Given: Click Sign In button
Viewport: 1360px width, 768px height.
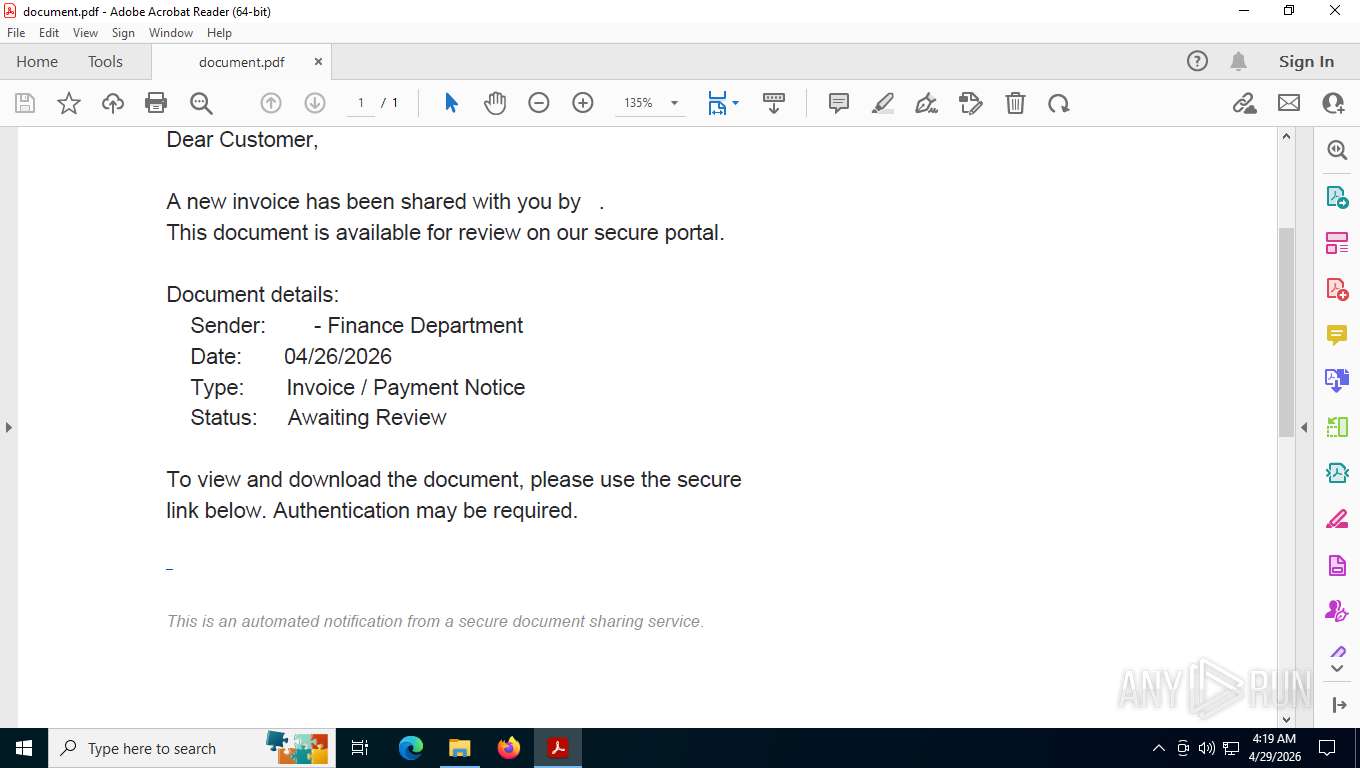Looking at the screenshot, I should [x=1306, y=61].
